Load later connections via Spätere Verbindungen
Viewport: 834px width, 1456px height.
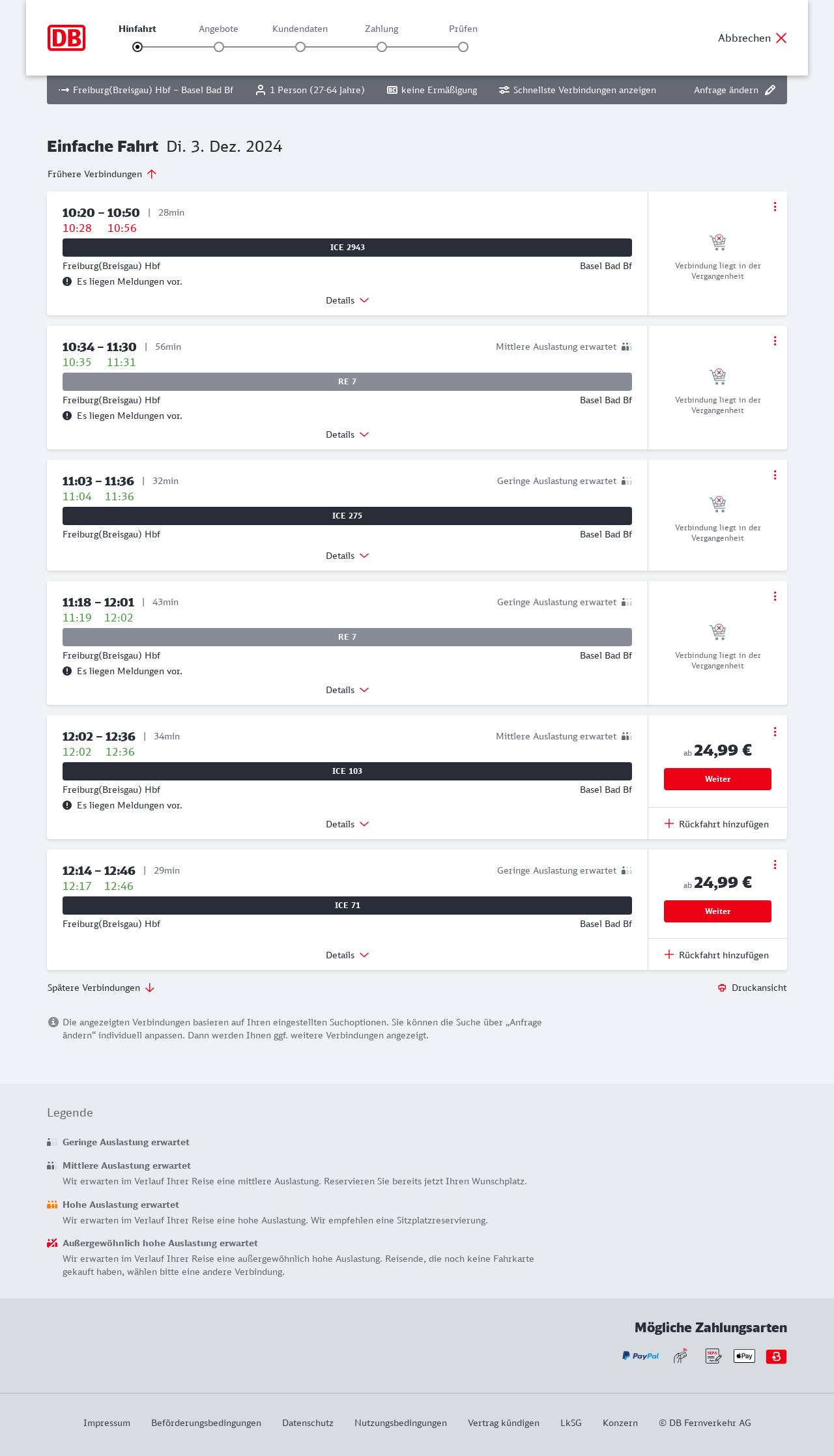point(101,988)
